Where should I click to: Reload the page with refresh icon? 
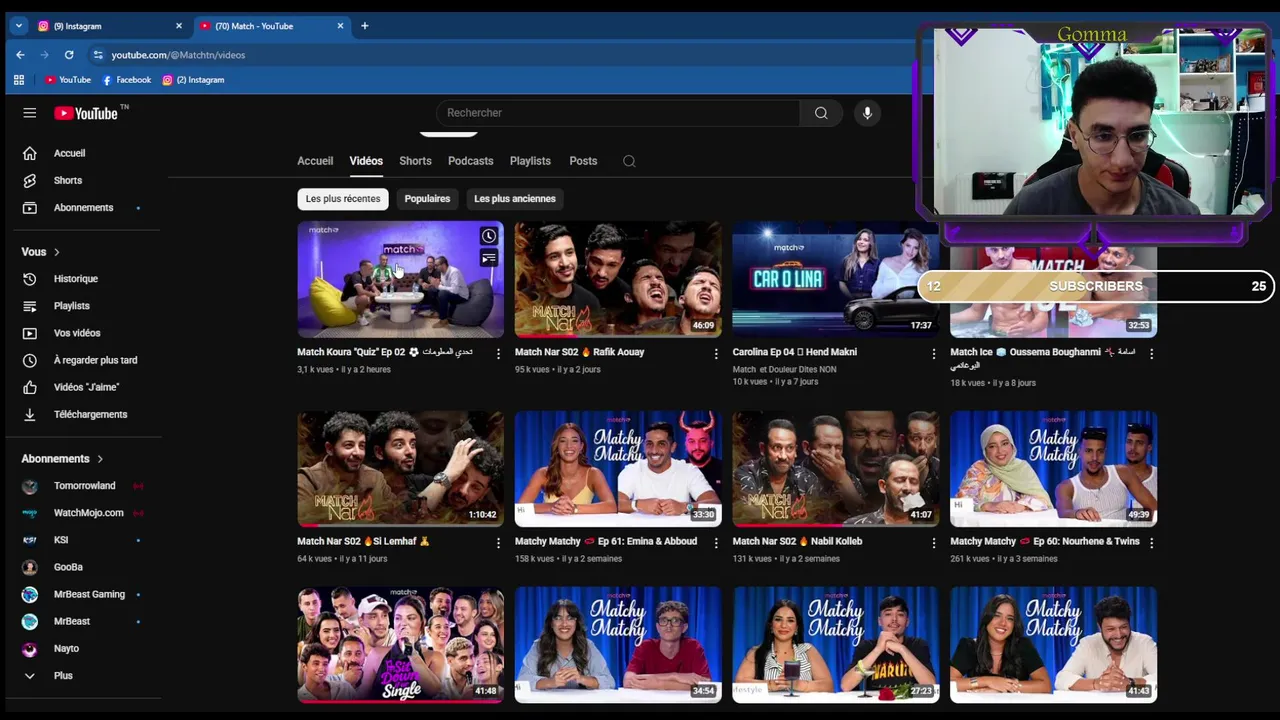69,55
